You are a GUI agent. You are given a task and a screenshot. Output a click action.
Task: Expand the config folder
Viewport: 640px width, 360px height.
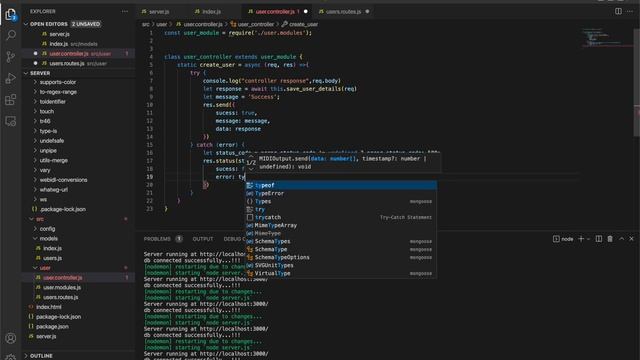coord(47,229)
